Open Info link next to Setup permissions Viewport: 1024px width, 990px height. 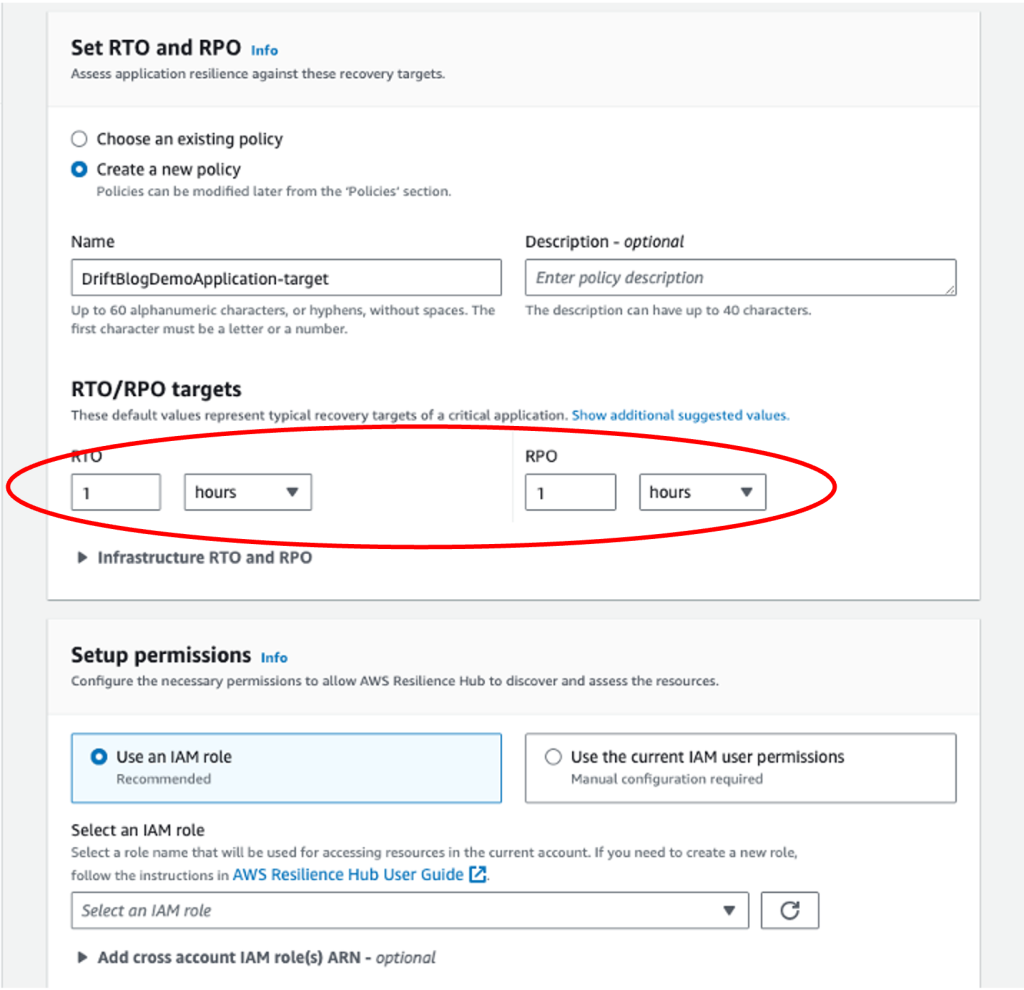click(274, 658)
